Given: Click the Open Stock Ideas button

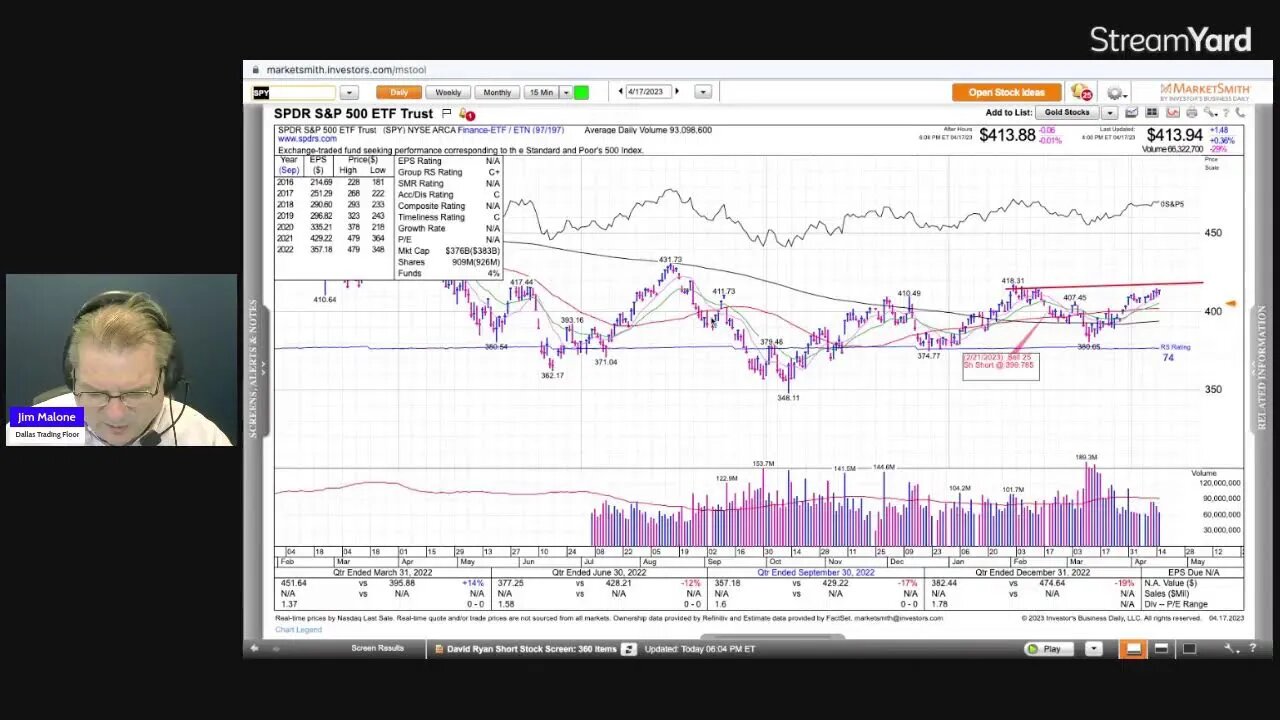Looking at the screenshot, I should (1006, 92).
